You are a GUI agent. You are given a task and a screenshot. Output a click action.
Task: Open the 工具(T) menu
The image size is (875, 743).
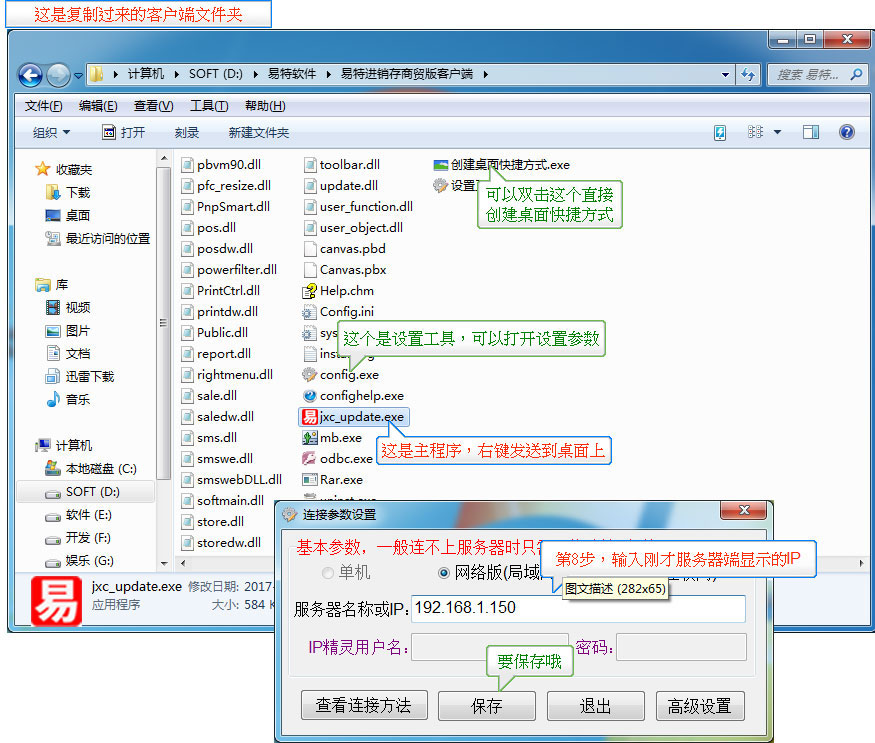209,106
